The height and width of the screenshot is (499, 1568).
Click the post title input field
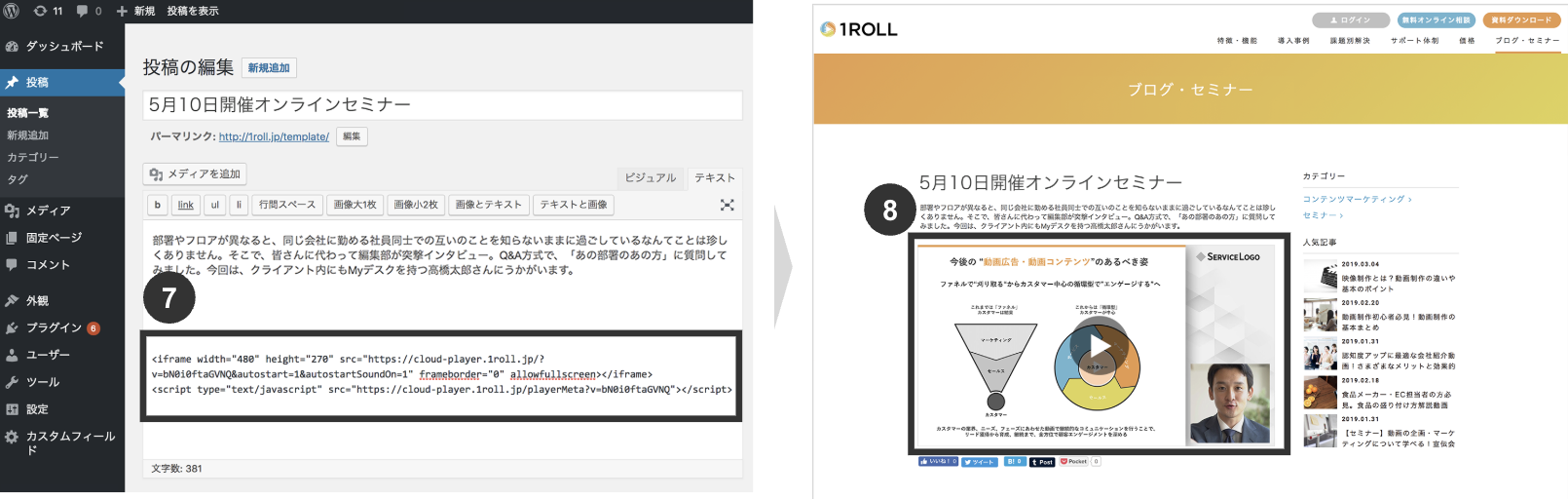pyautogui.click(x=442, y=104)
